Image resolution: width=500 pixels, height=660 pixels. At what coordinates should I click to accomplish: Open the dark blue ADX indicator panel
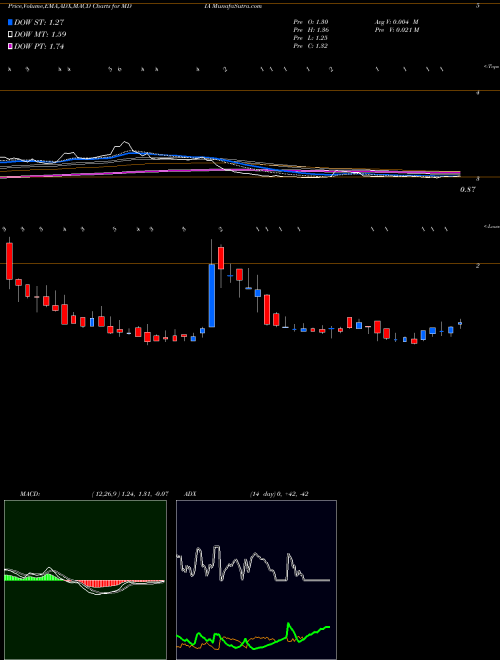pos(256,580)
